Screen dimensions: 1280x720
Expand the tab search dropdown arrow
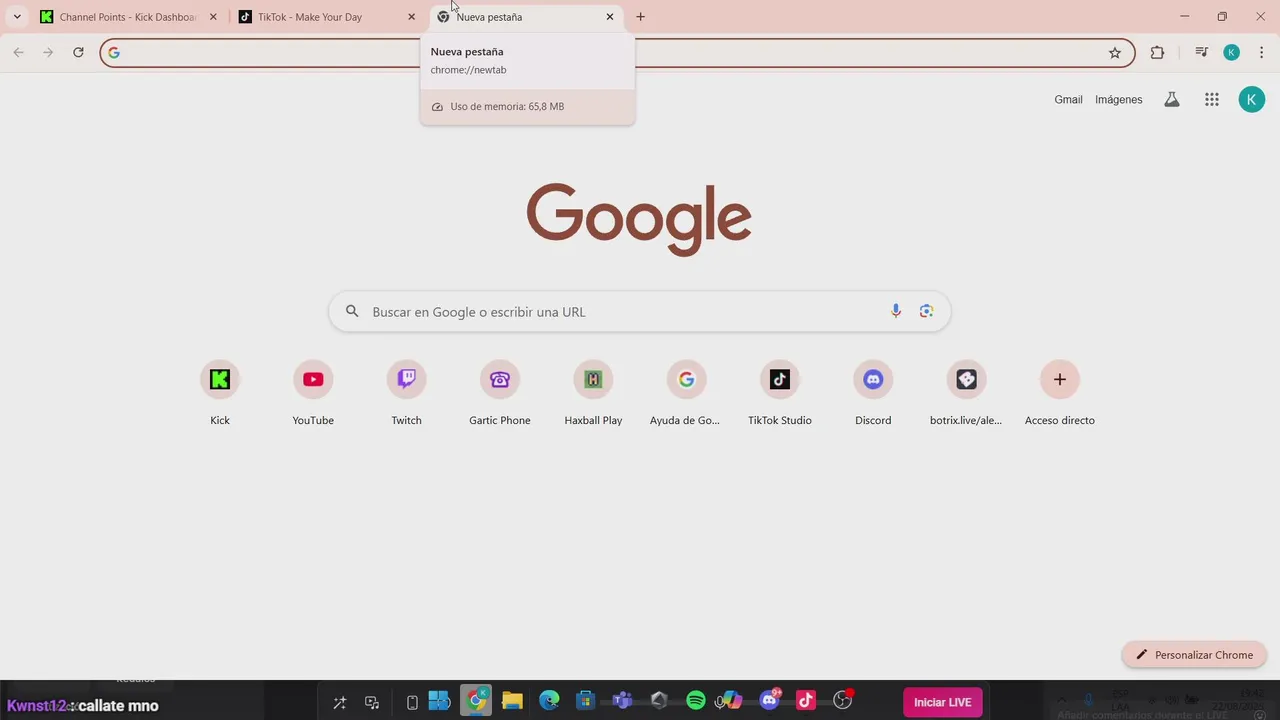click(x=17, y=17)
